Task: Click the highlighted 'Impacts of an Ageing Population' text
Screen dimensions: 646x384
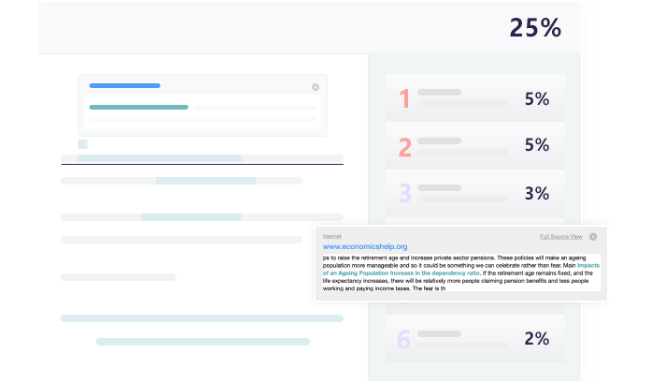Action: click(461, 269)
